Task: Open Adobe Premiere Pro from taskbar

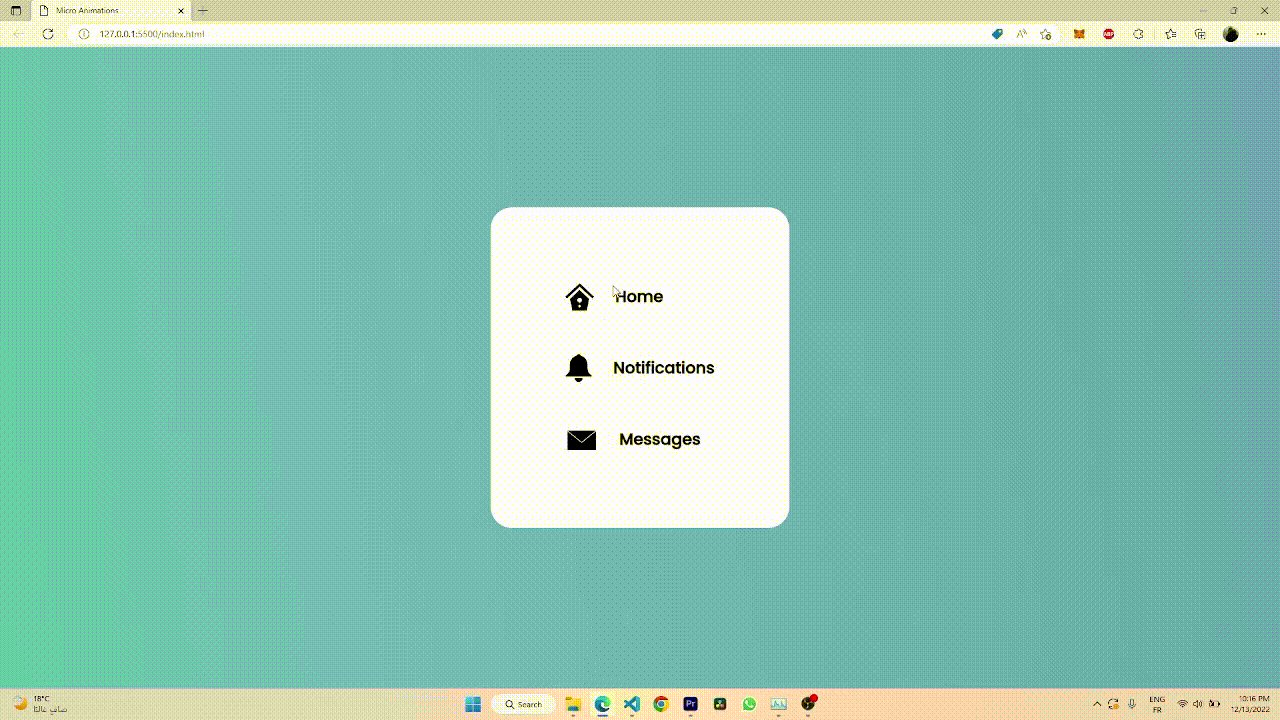Action: 690,704
